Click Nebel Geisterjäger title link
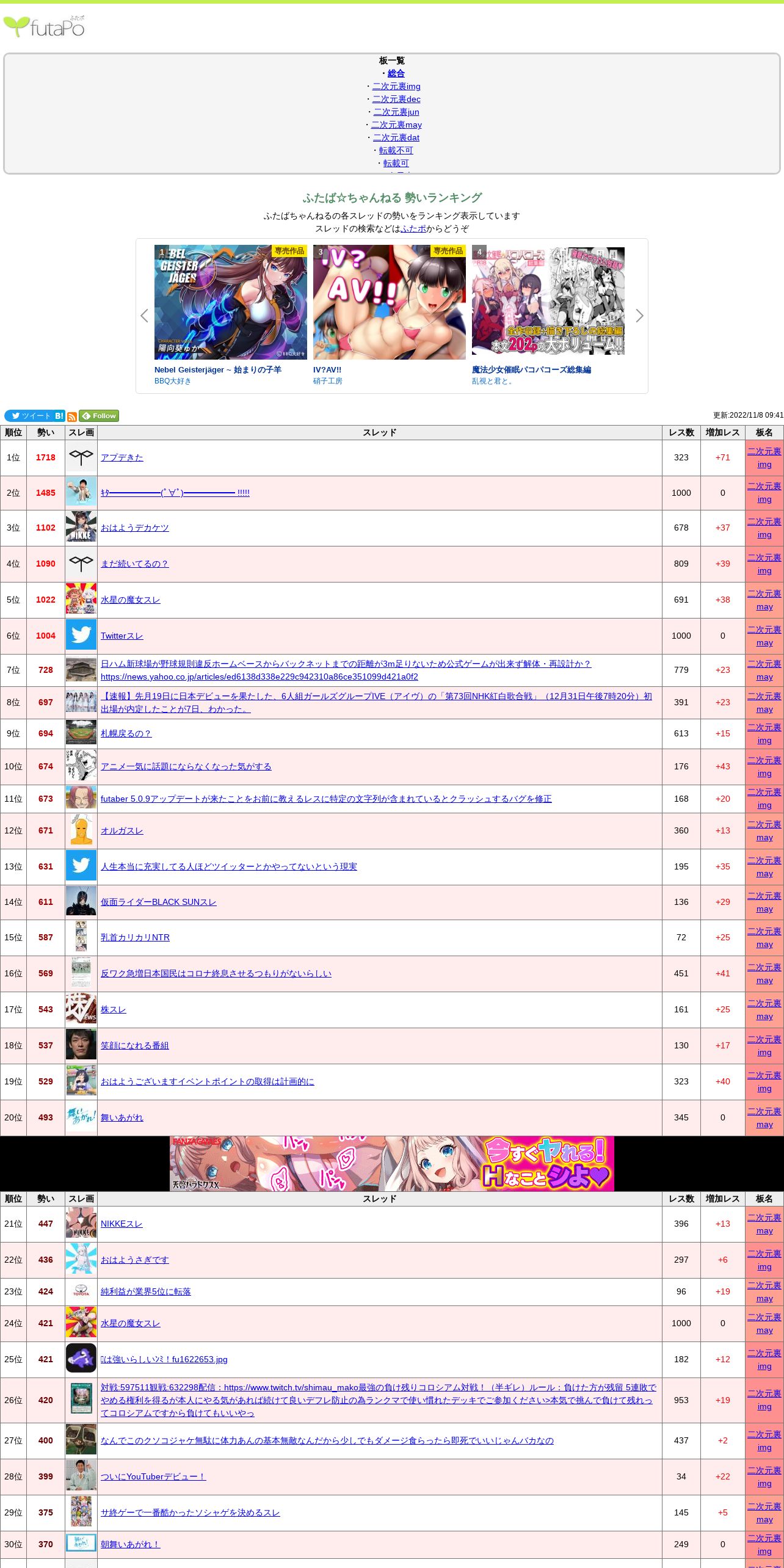 pyautogui.click(x=218, y=370)
